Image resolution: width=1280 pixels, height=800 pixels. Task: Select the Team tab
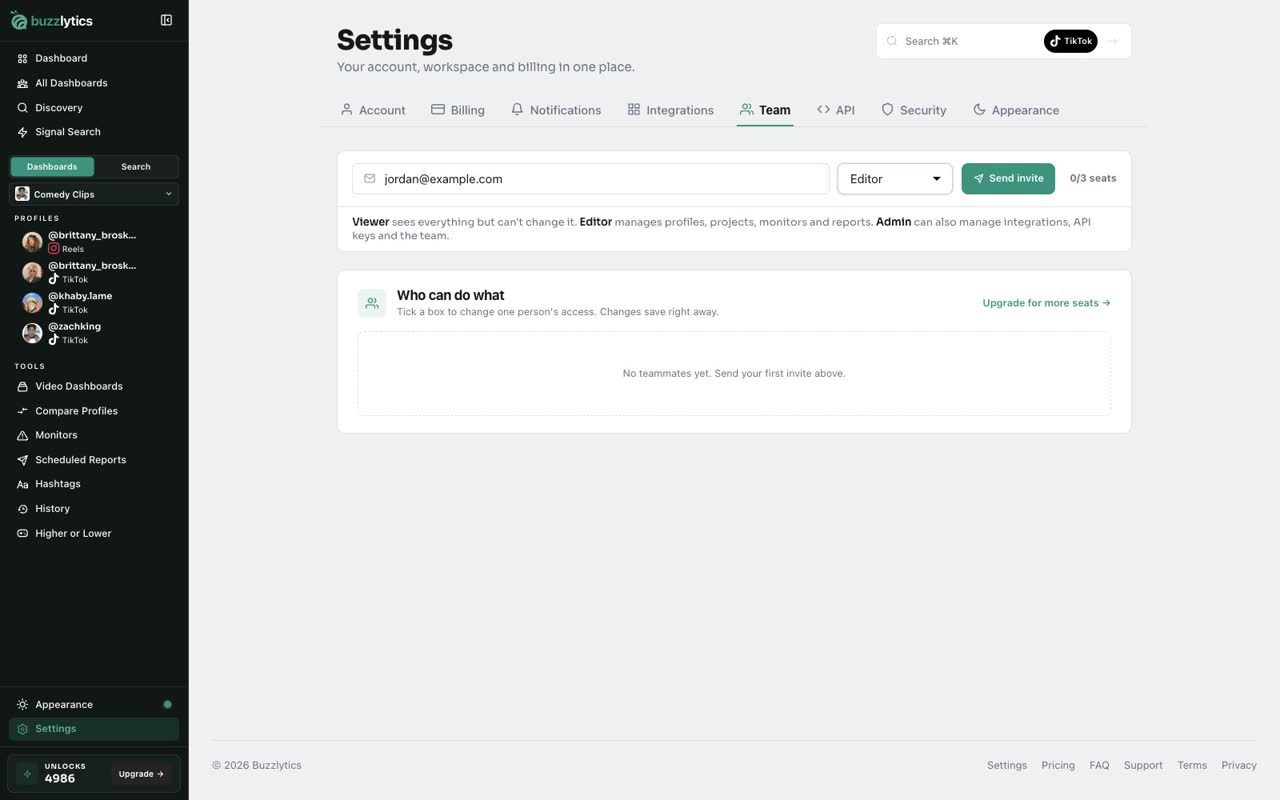[x=765, y=110]
